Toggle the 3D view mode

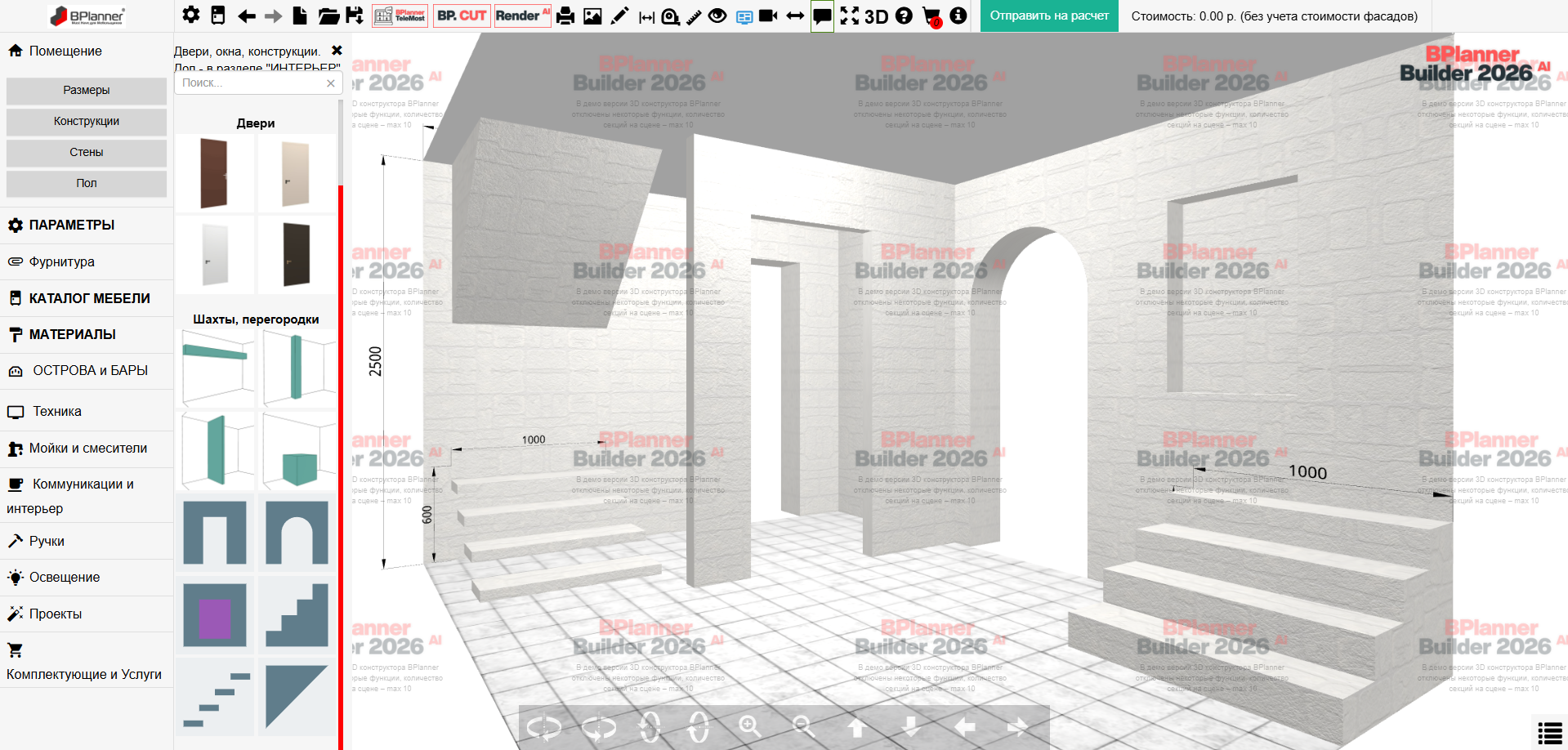pos(876,16)
